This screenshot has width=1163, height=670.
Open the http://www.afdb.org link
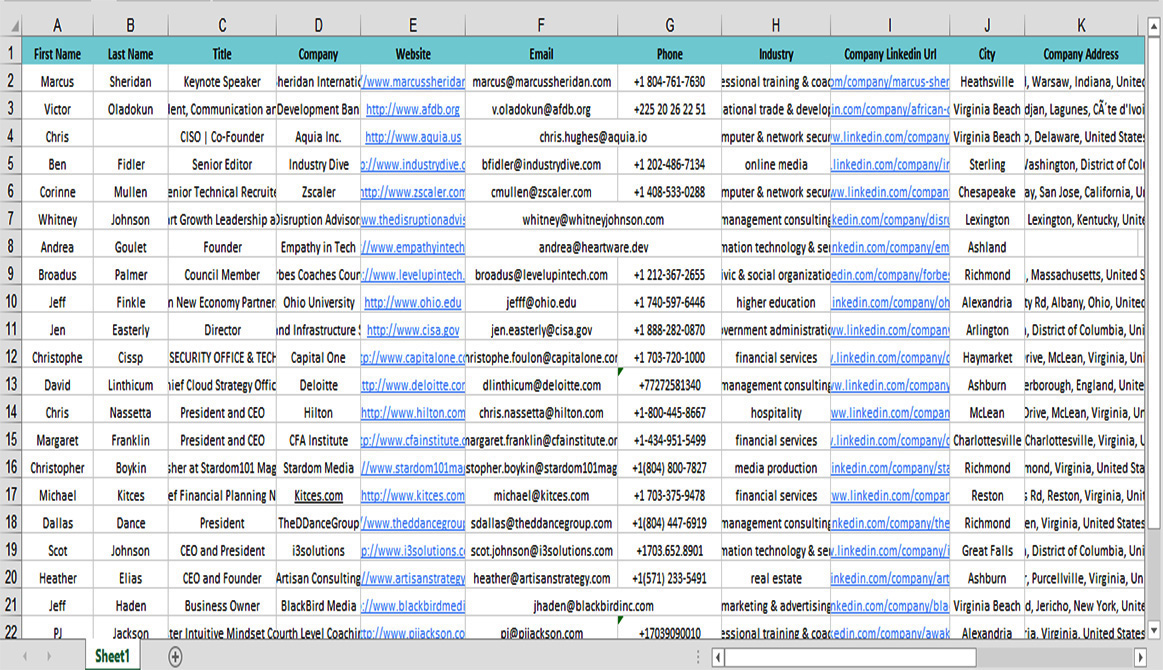[413, 109]
